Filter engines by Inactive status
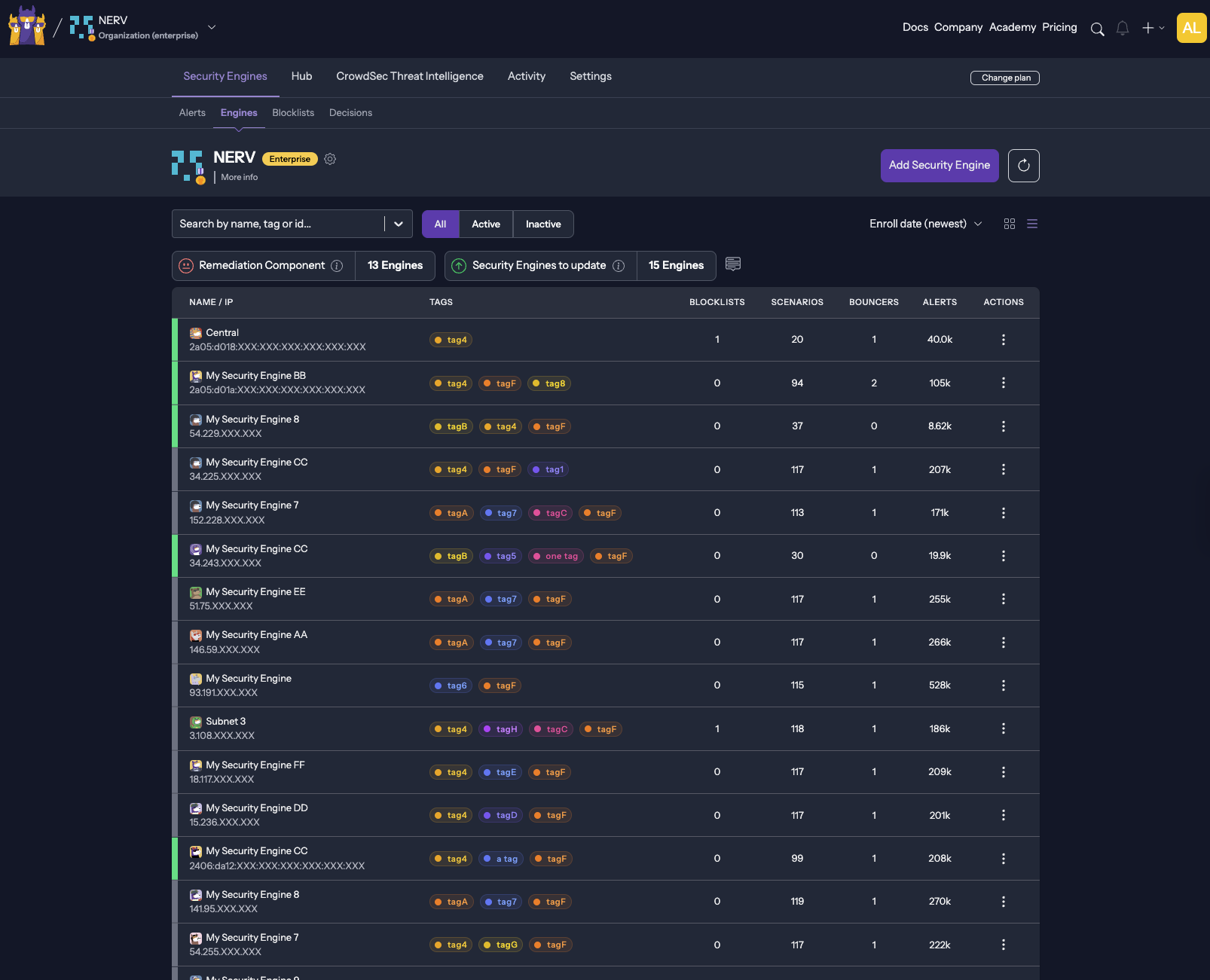Screen dimensions: 1210x980 [542, 224]
